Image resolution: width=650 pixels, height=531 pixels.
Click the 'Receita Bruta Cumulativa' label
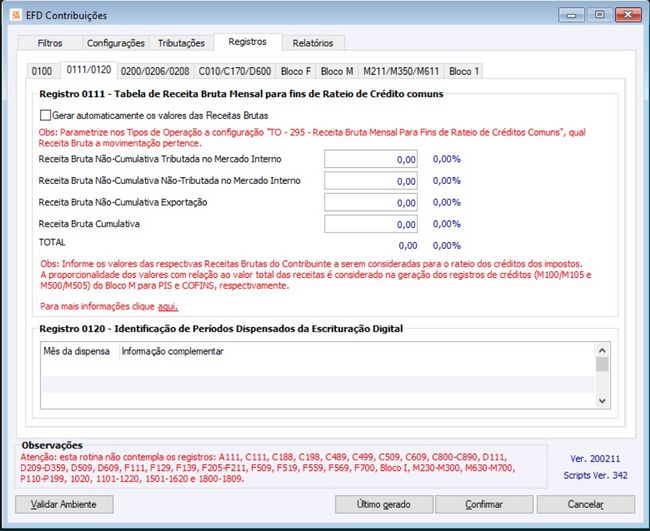coord(89,224)
